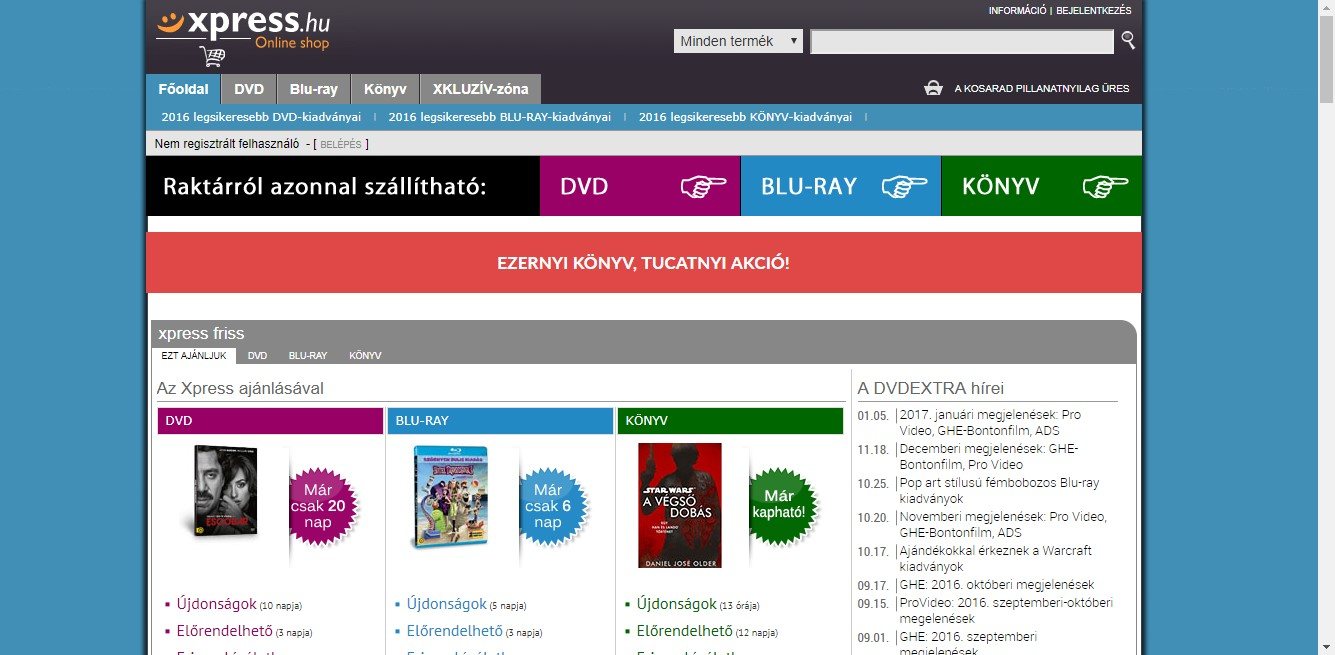Image resolution: width=1335 pixels, height=655 pixels.
Task: Open Újdonságok link in KÖNYV column
Action: pyautogui.click(x=677, y=604)
